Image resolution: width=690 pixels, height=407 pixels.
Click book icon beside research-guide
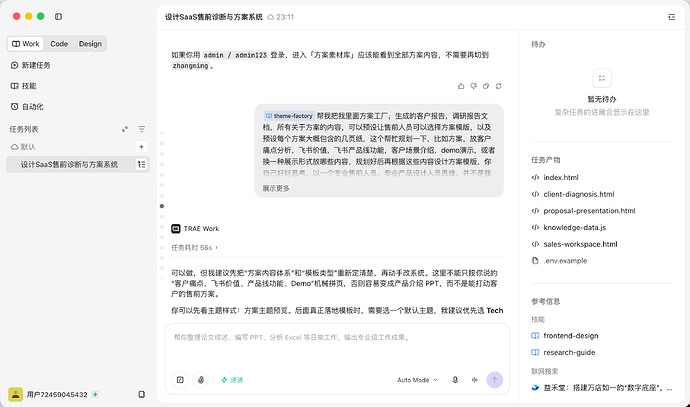pos(535,352)
